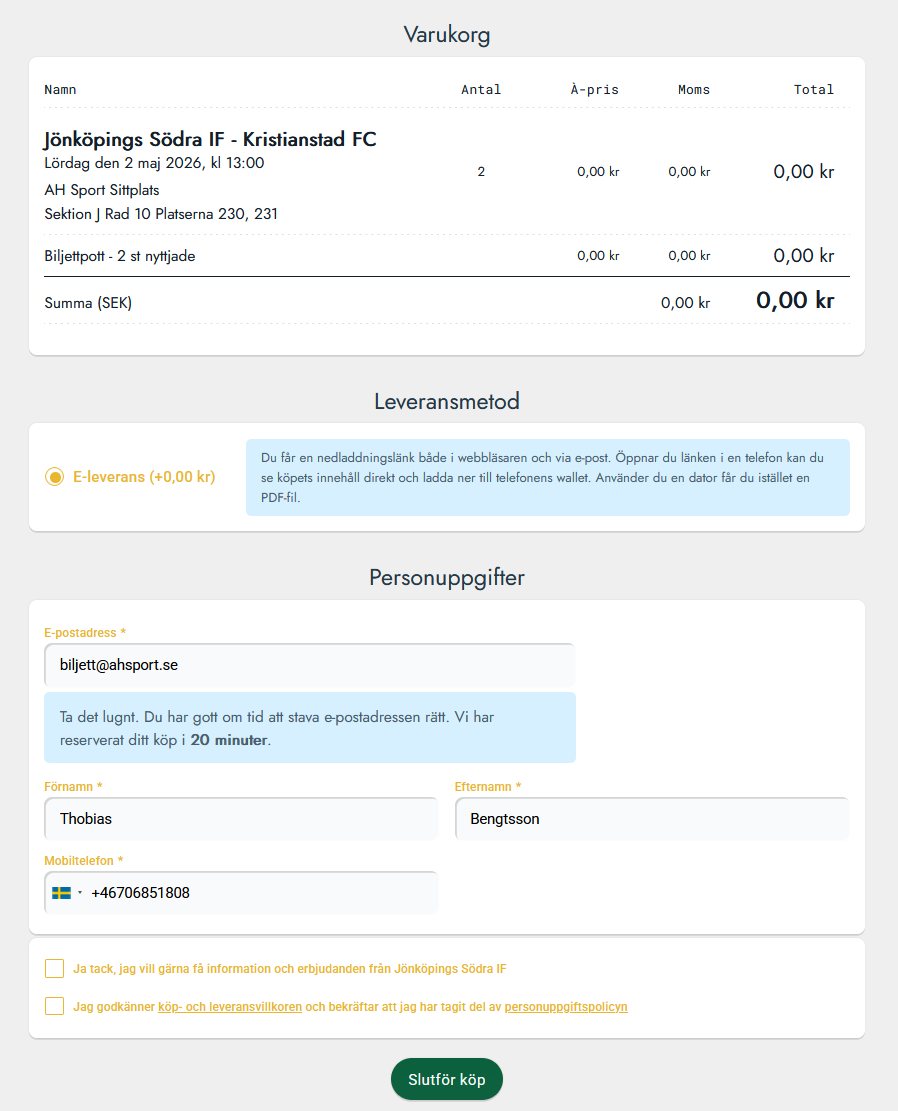The image size is (898, 1111).
Task: Click the Biljettpott - 2 st nyttjade row
Action: [120, 256]
